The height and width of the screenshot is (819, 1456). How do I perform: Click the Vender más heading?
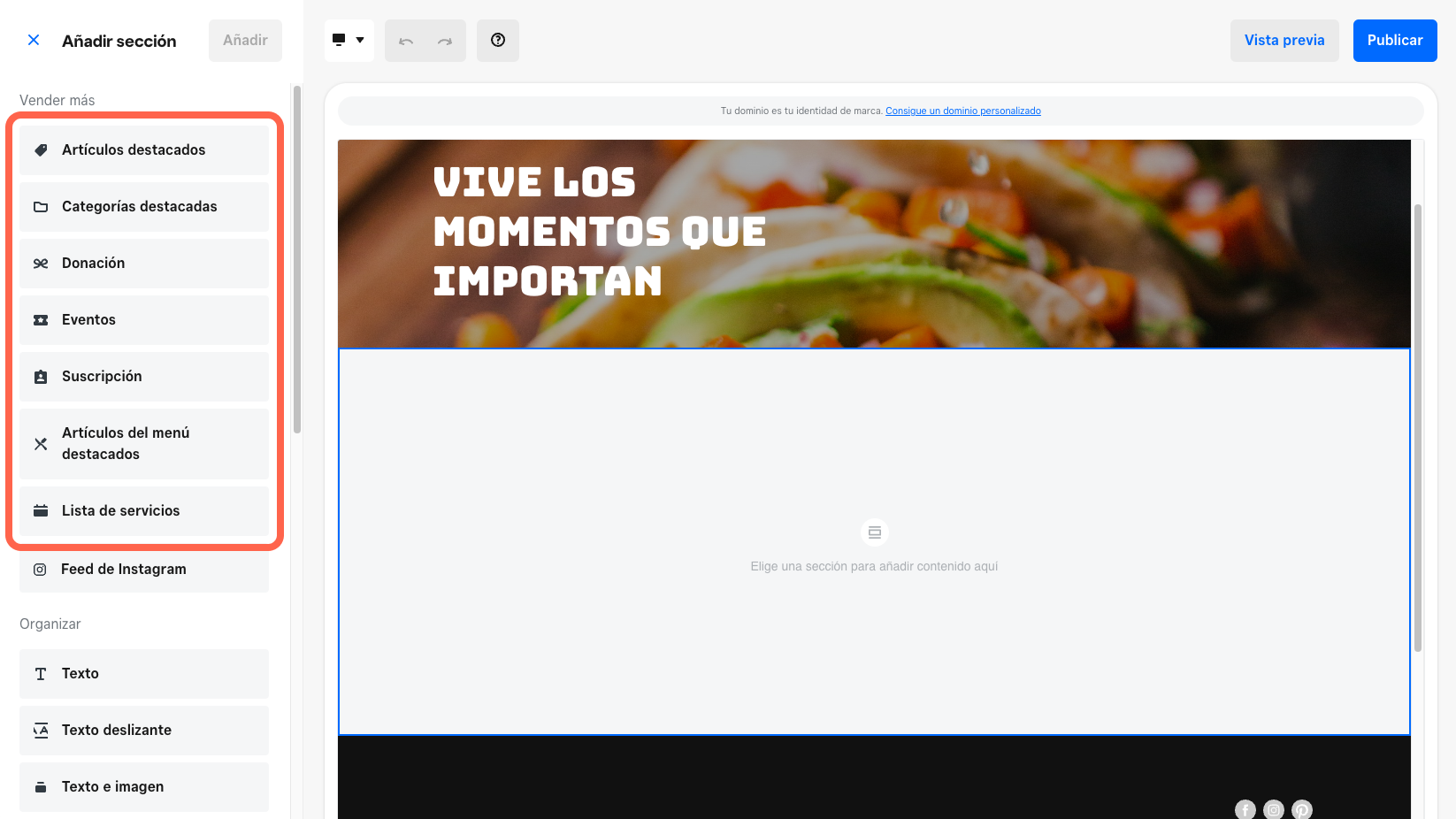point(57,101)
